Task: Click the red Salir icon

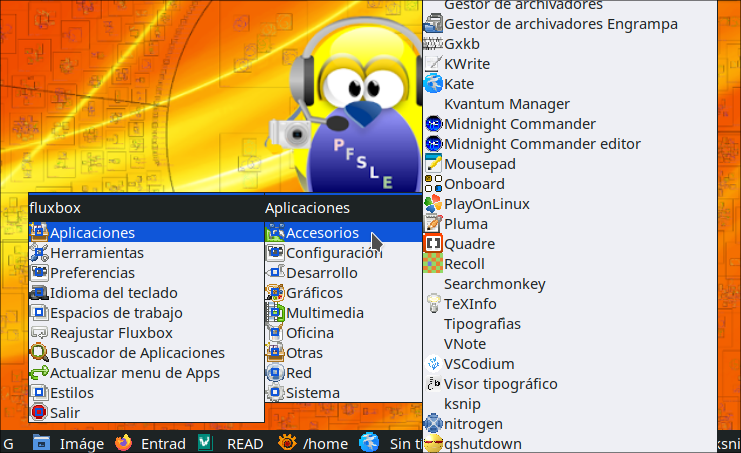Action: pos(39,412)
